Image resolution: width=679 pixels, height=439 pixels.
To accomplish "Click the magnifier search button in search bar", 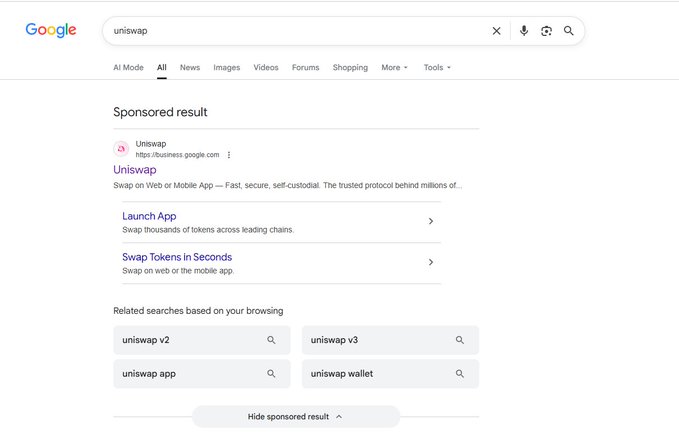I will (569, 31).
